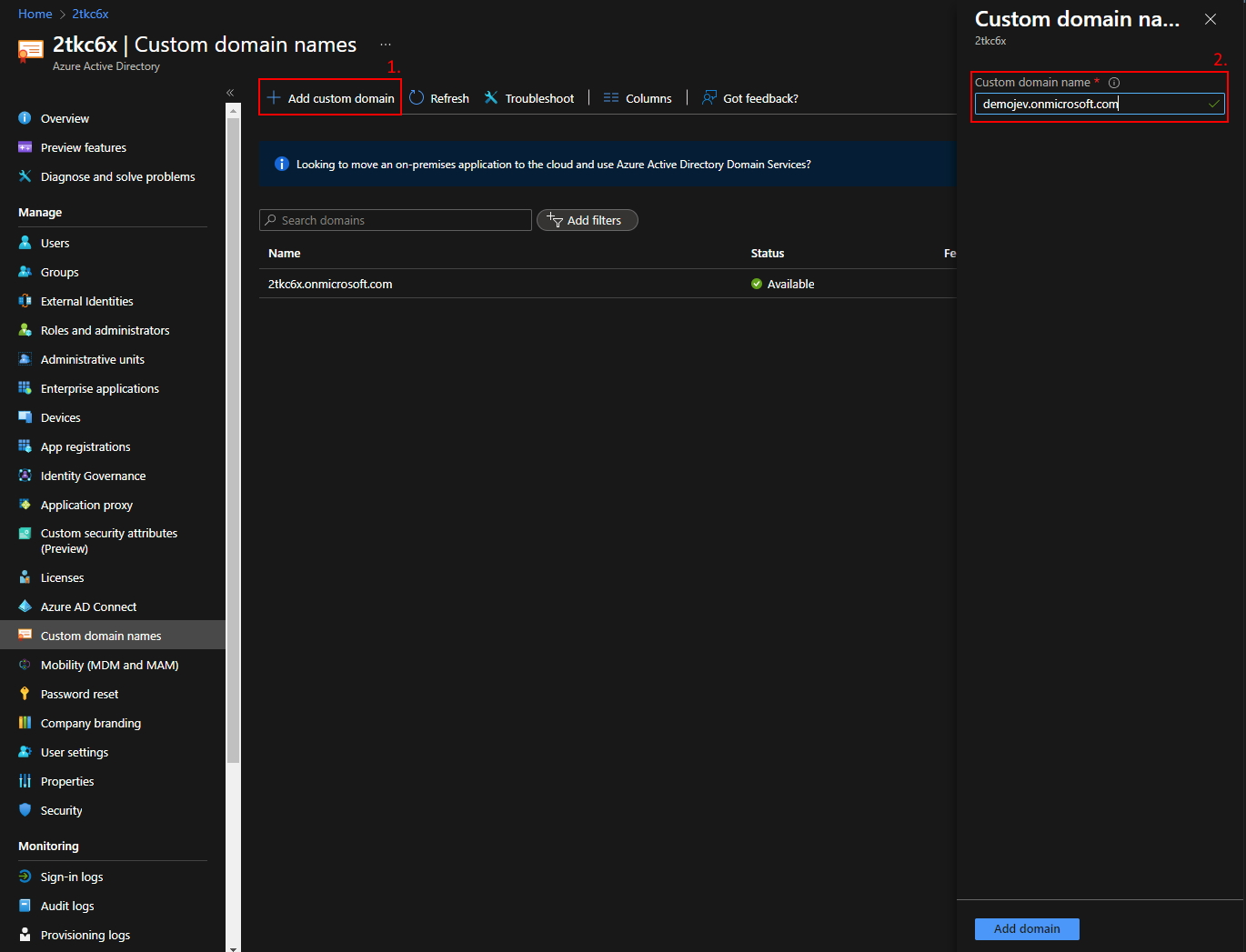Click the Add custom domain plus icon
This screenshot has width=1246, height=952.
coord(273,97)
